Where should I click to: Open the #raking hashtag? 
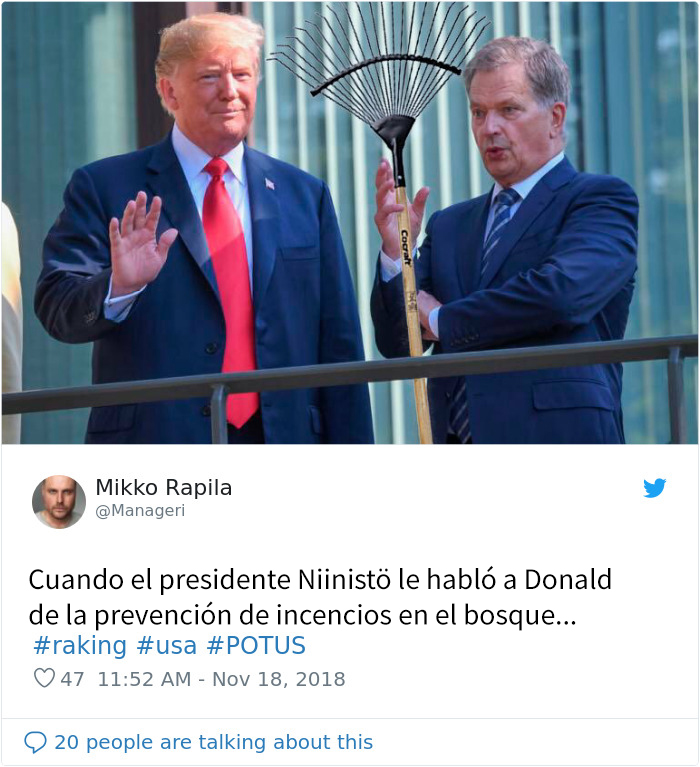80,645
